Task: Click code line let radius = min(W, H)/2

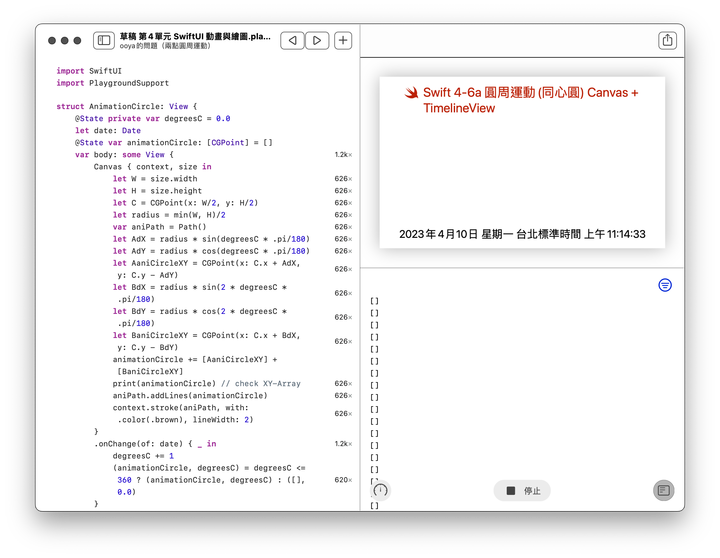Action: [x=169, y=215]
